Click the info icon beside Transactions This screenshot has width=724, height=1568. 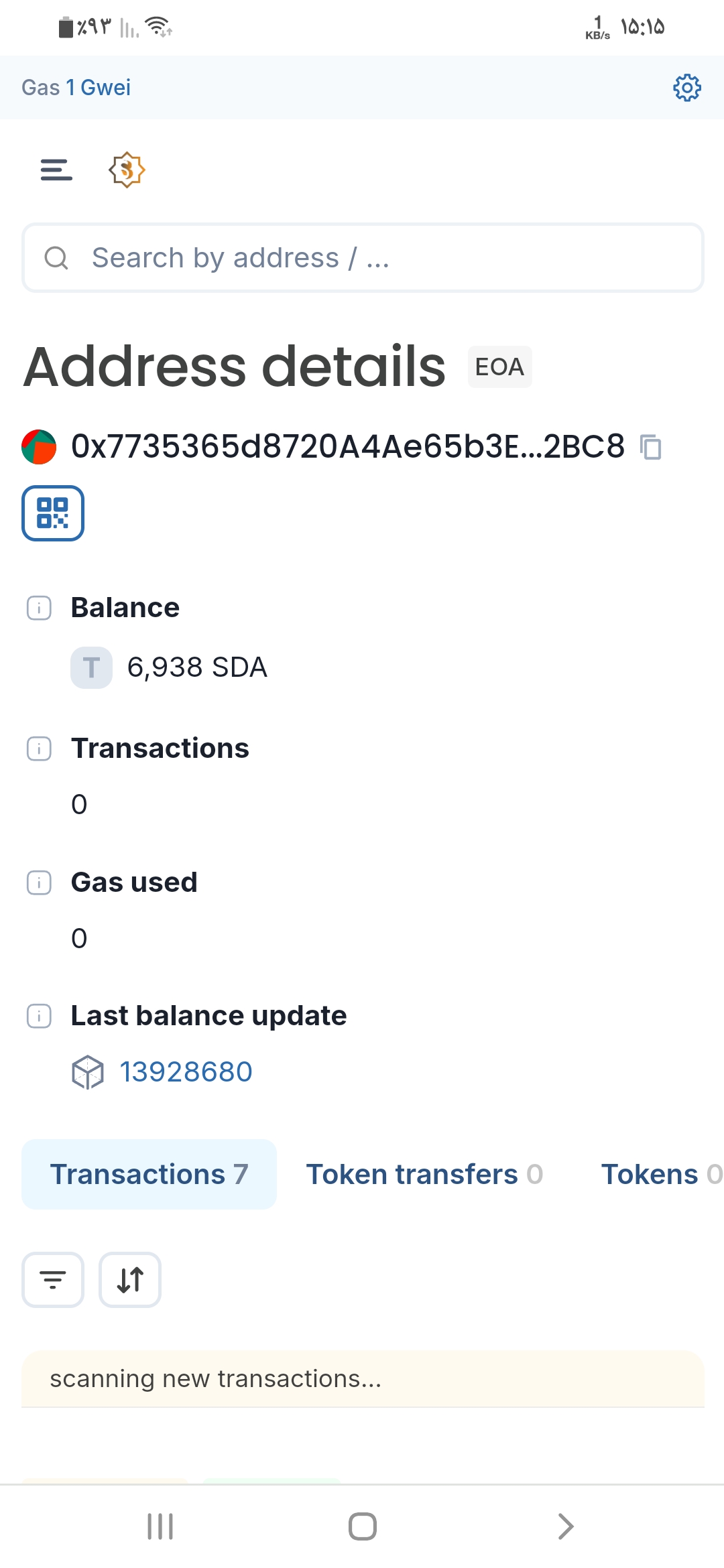point(39,748)
